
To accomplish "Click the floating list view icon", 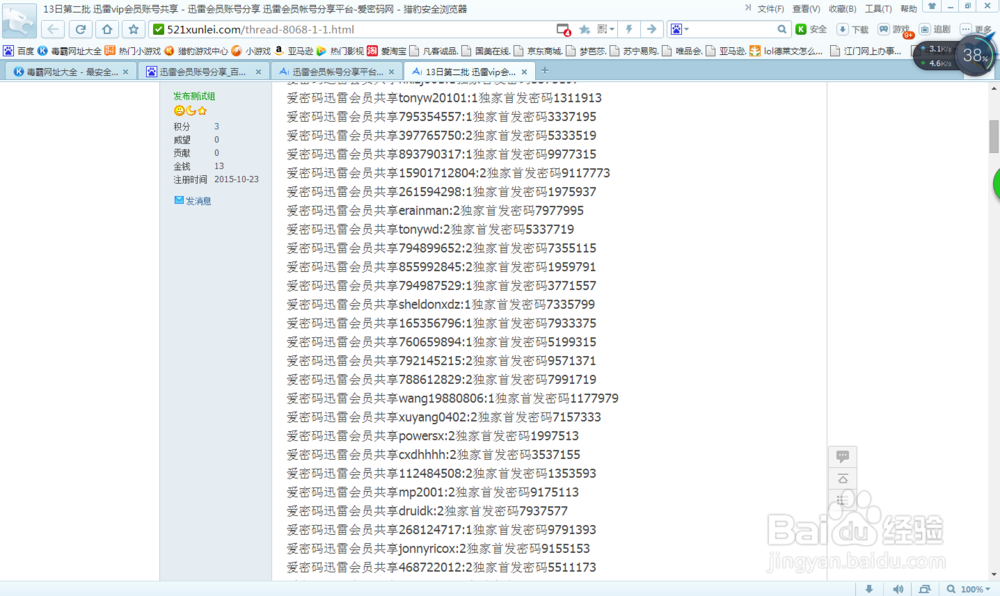I will (x=841, y=500).
